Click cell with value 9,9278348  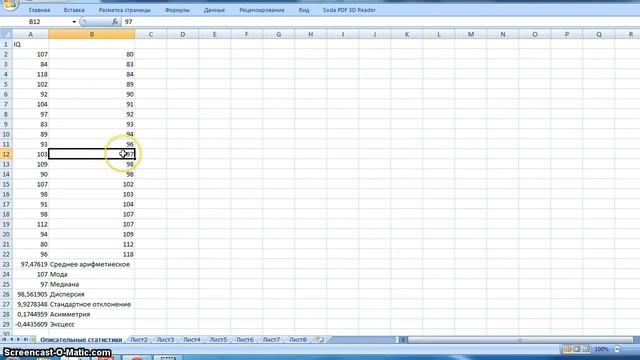30,304
